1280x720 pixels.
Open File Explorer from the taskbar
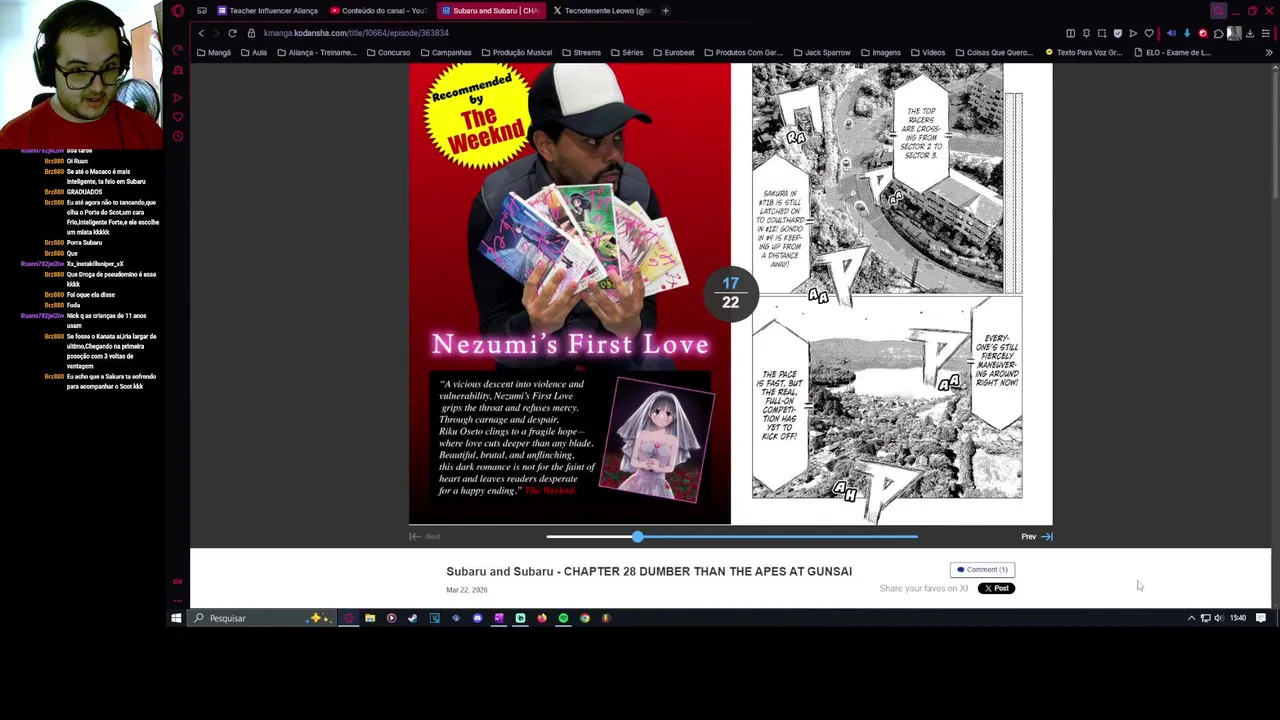pyautogui.click(x=370, y=618)
